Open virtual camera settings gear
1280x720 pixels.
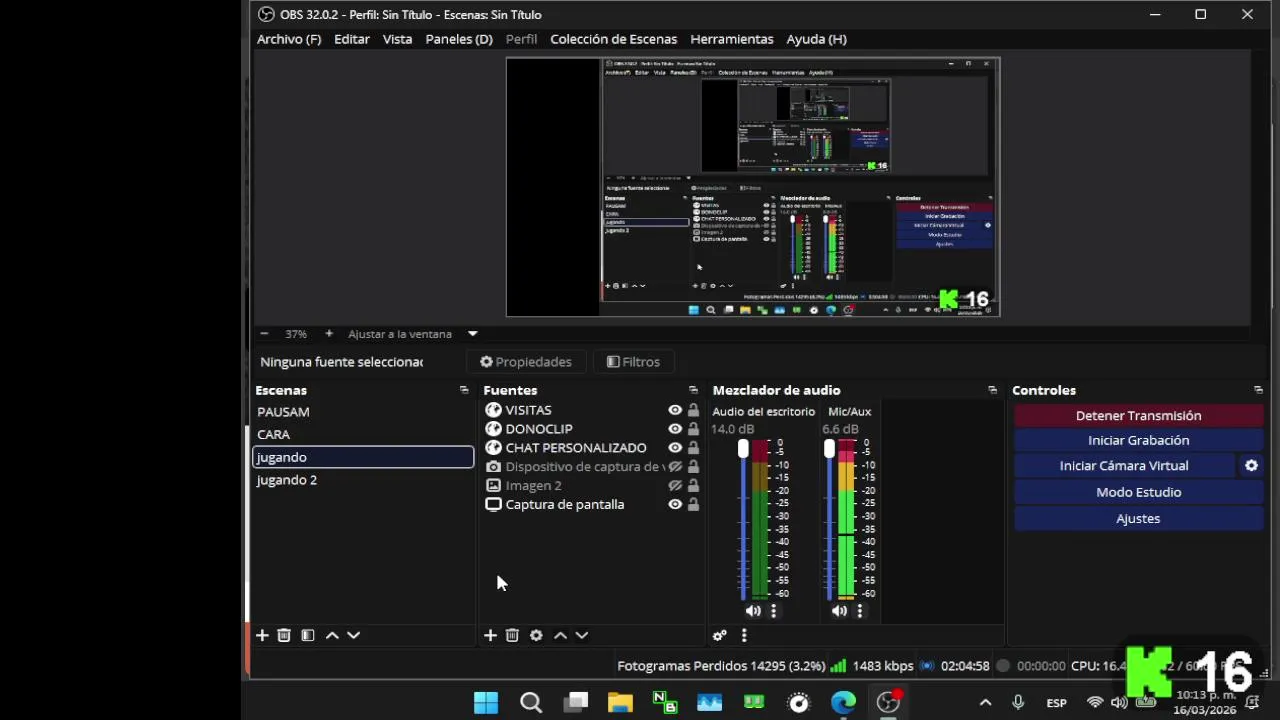(1251, 466)
